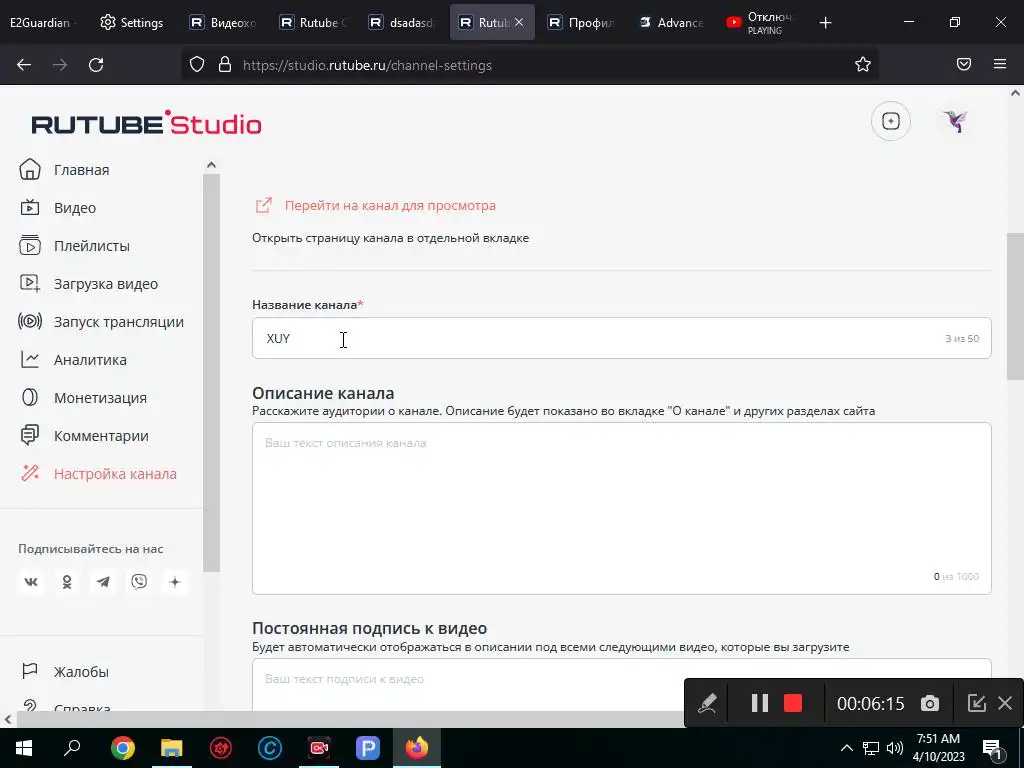Open the Viber social icon
Image resolution: width=1024 pixels, height=768 pixels.
[x=138, y=581]
